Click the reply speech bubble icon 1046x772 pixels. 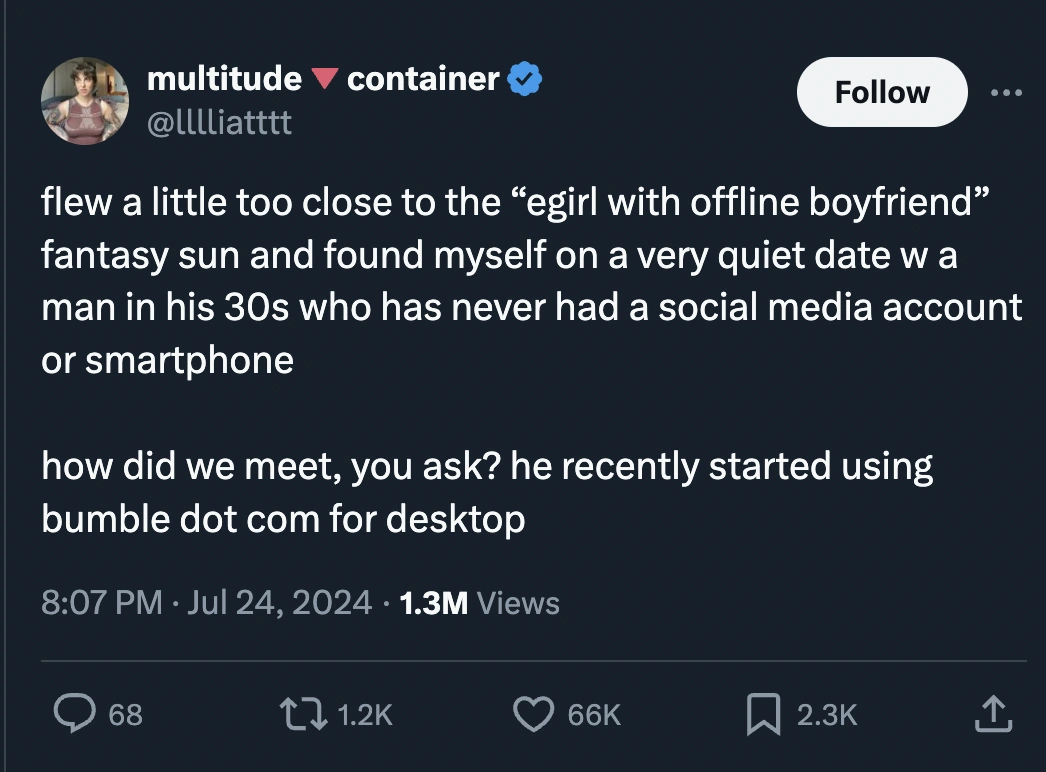click(x=72, y=714)
